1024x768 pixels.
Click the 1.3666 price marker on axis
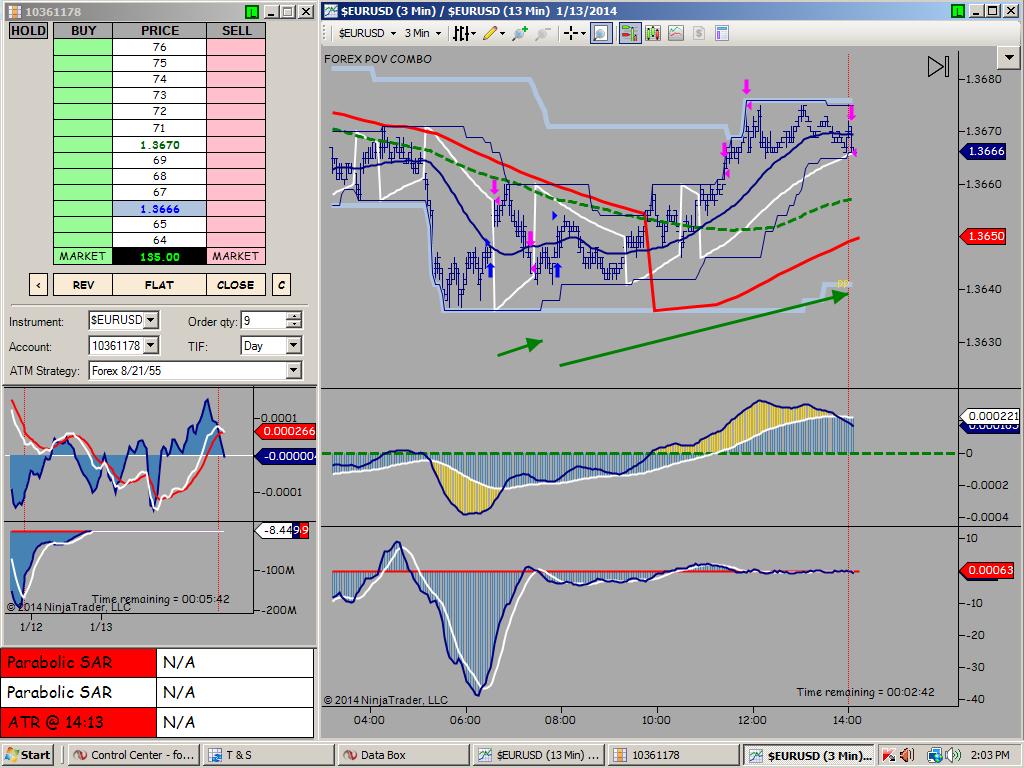pos(983,152)
